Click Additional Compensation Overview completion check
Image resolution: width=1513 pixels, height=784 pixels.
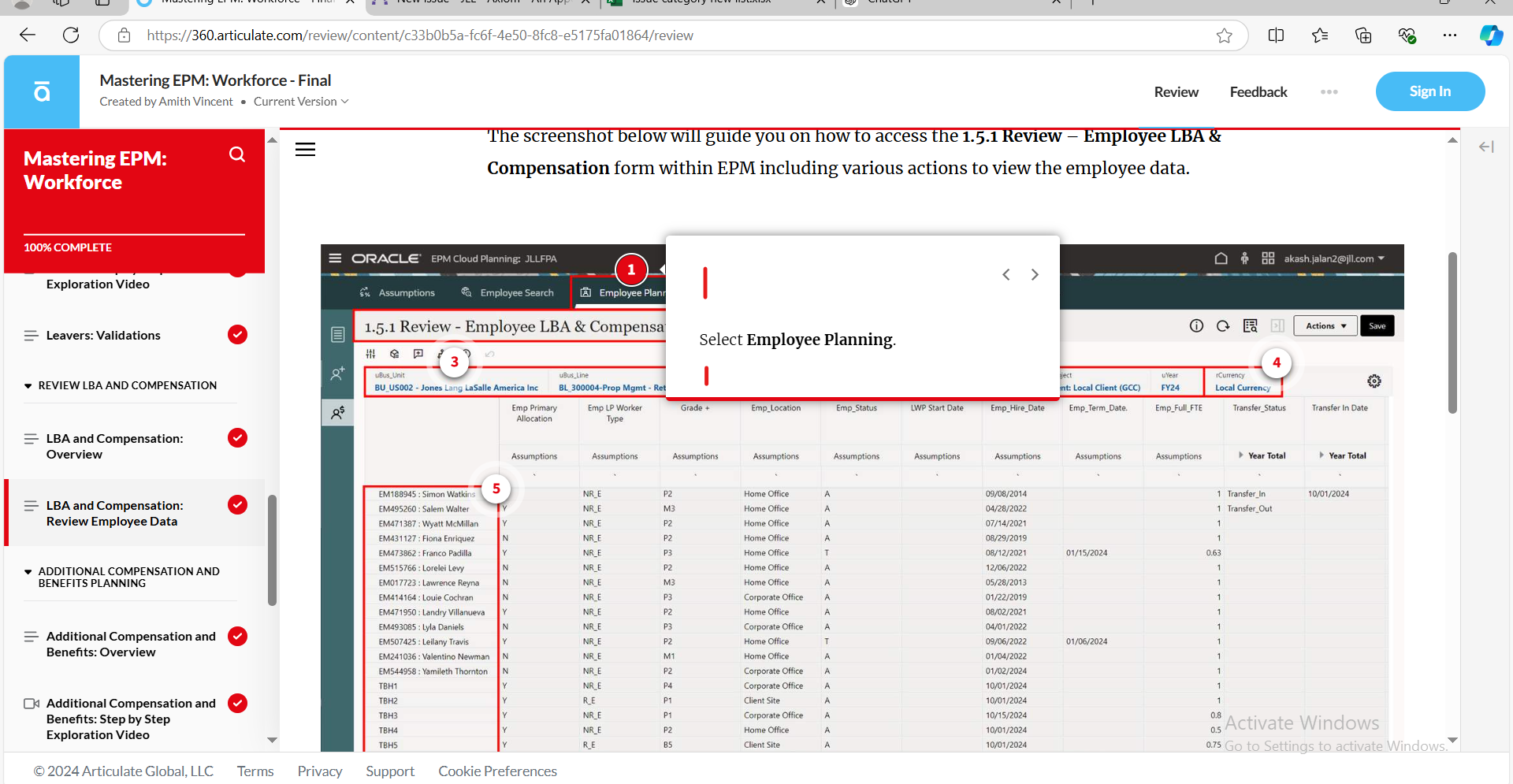click(x=237, y=636)
